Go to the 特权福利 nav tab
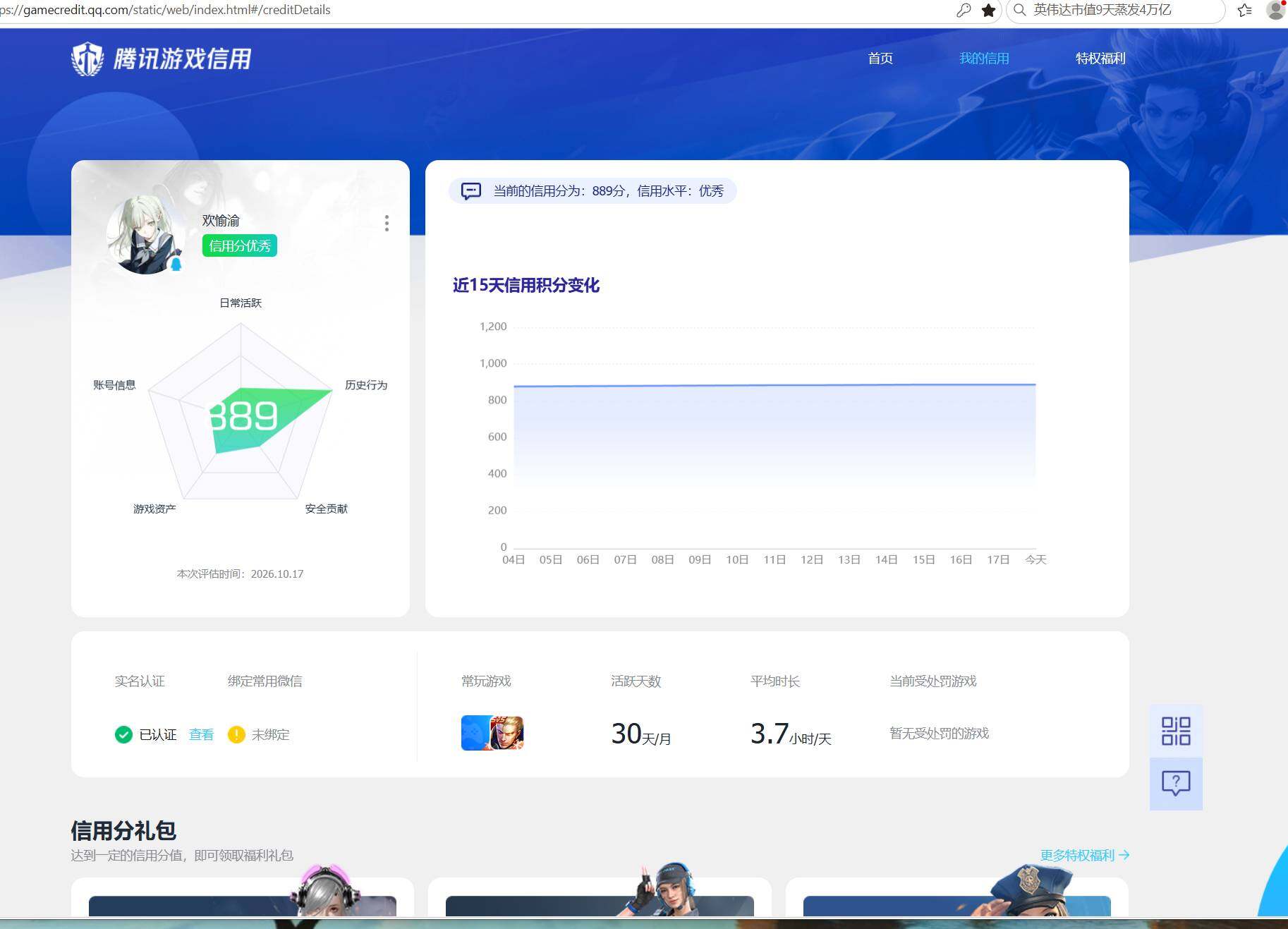The height and width of the screenshot is (929, 1288). [1100, 59]
